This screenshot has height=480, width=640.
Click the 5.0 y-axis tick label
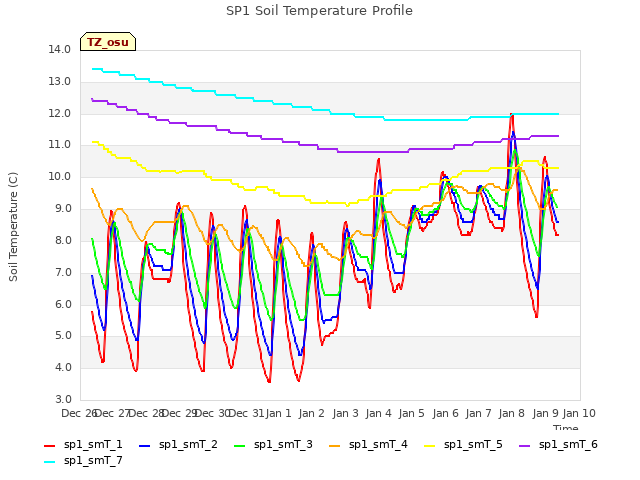click(63, 336)
